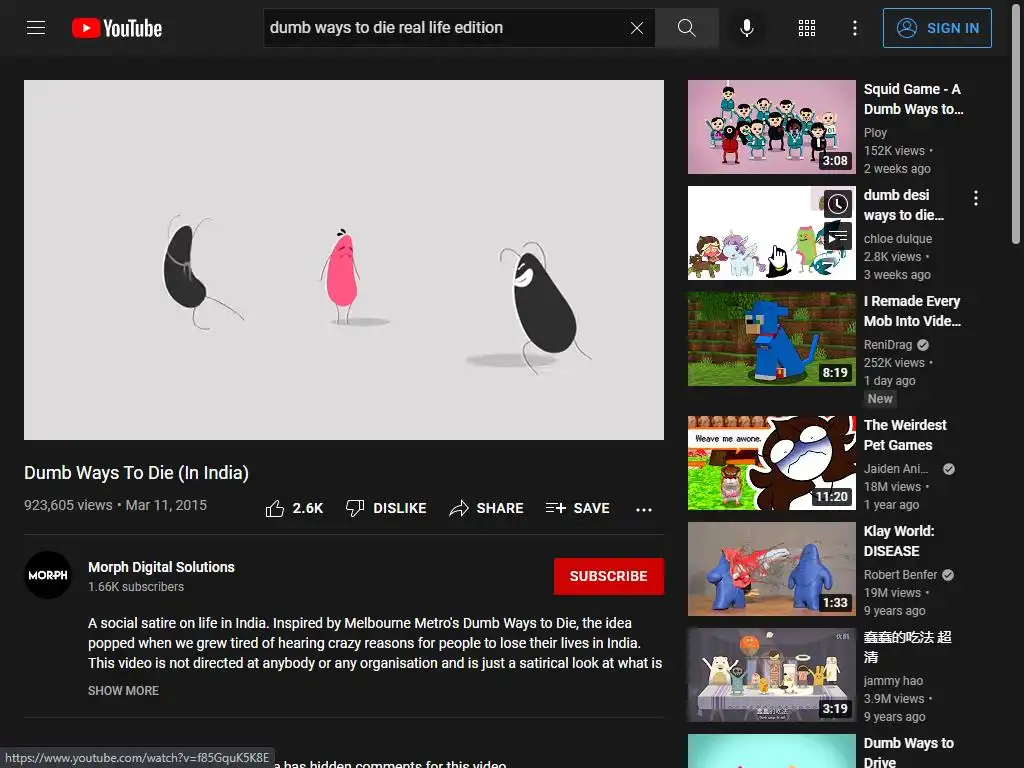The height and width of the screenshot is (768, 1024).
Task: Click the SIGN IN button
Action: pos(937,28)
